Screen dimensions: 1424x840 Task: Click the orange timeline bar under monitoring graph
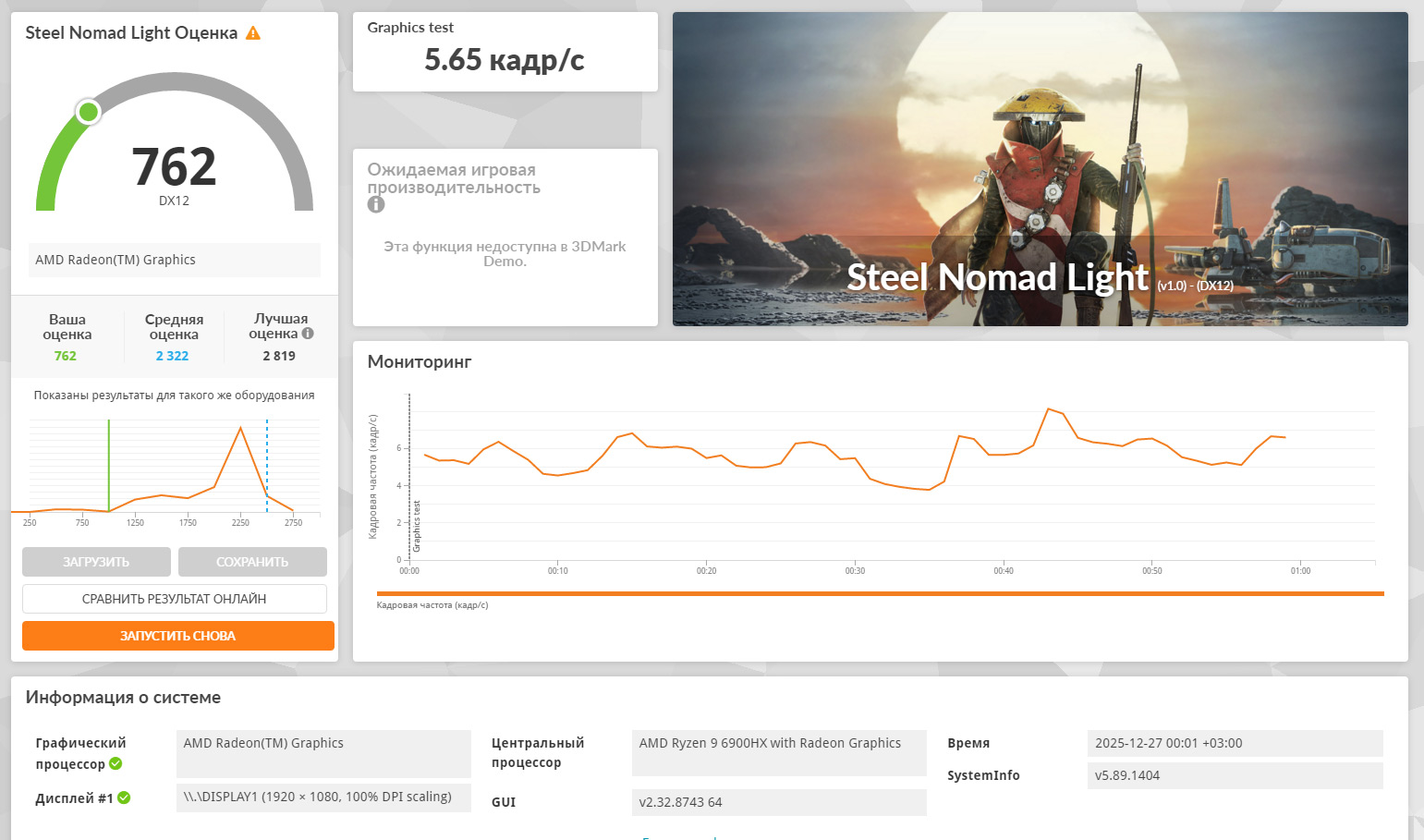[880, 593]
